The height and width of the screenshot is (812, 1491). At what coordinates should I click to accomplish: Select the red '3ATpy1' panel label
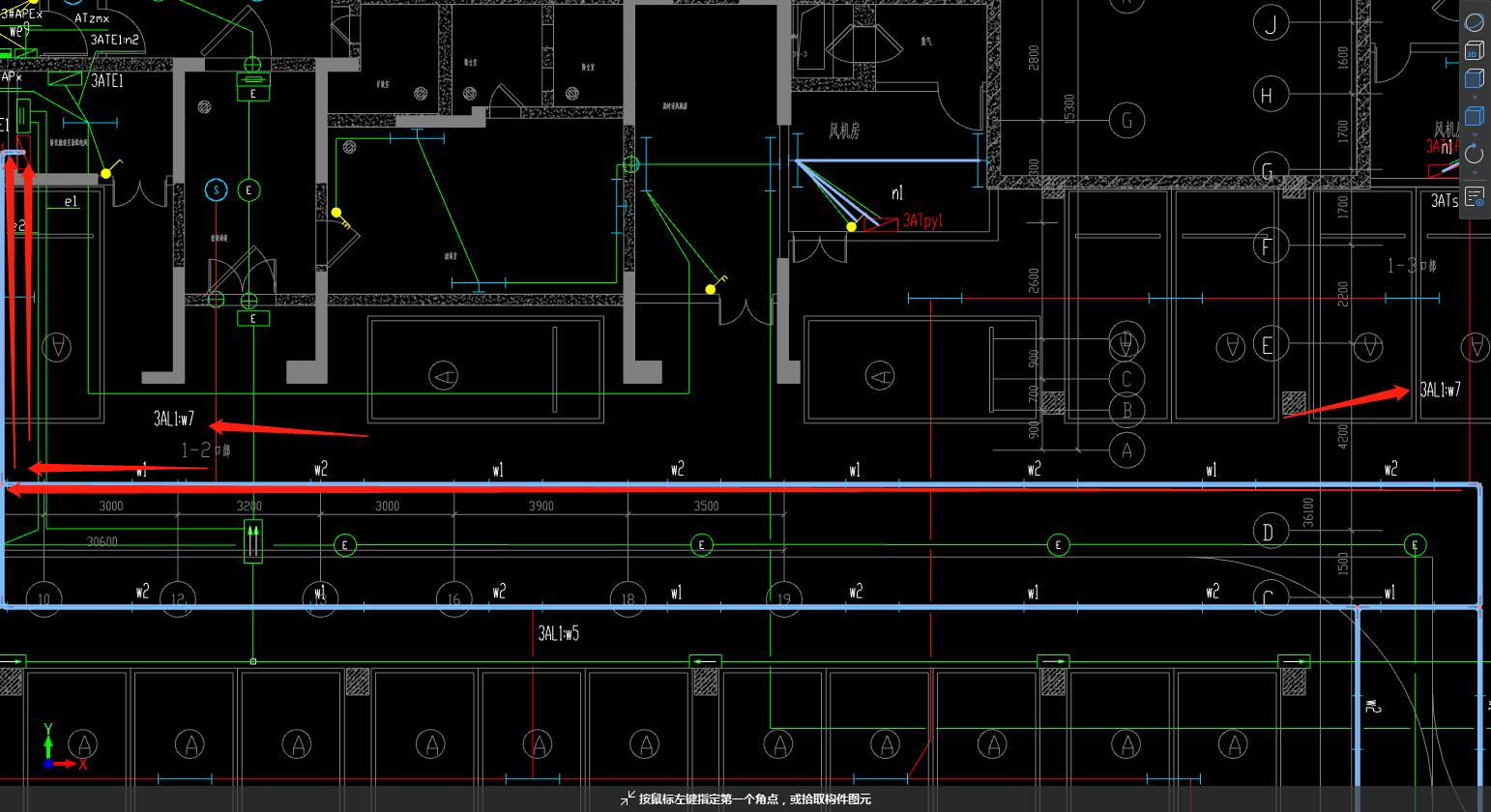click(x=922, y=220)
